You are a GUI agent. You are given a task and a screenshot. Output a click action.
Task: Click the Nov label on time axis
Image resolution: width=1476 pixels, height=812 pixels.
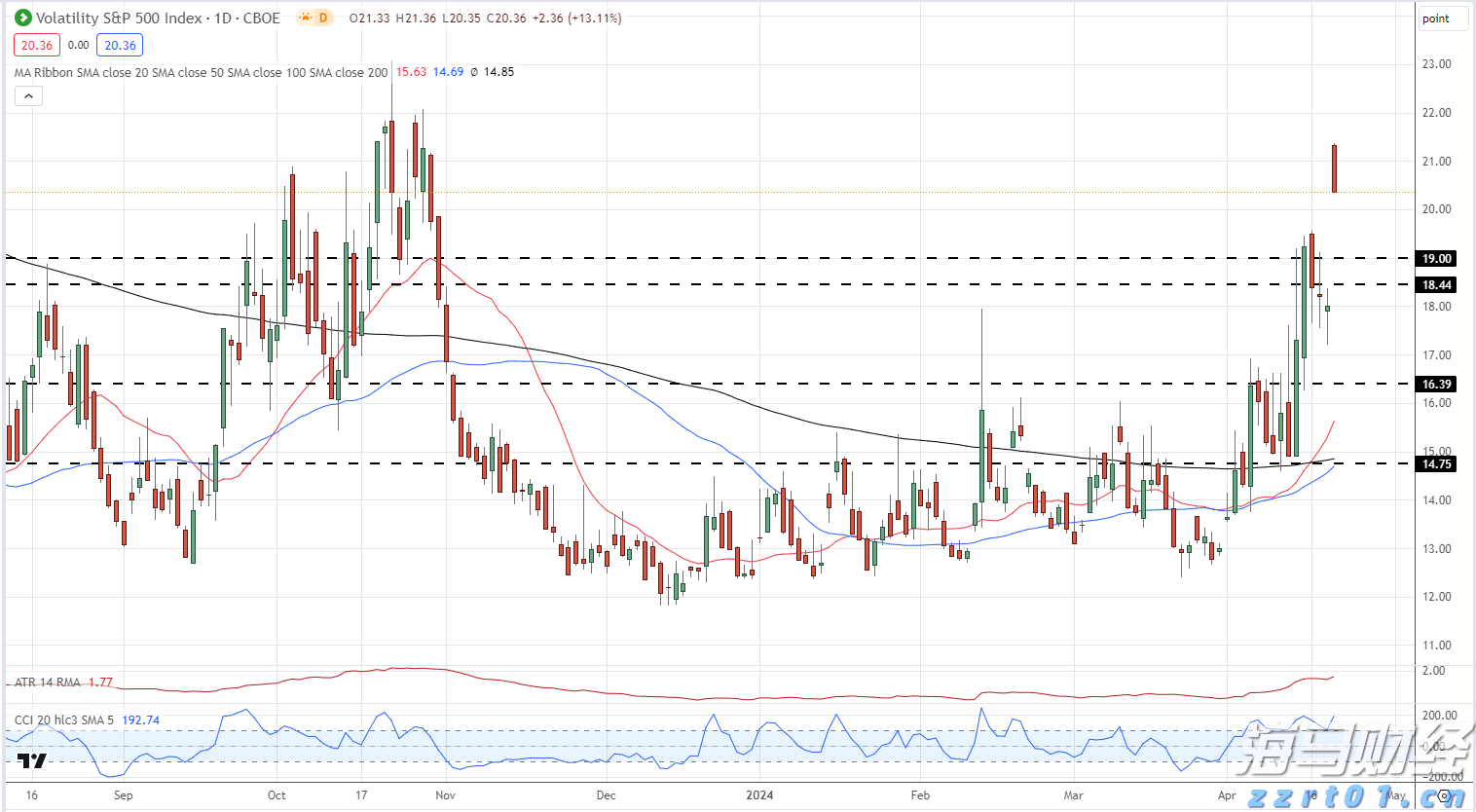click(x=445, y=795)
